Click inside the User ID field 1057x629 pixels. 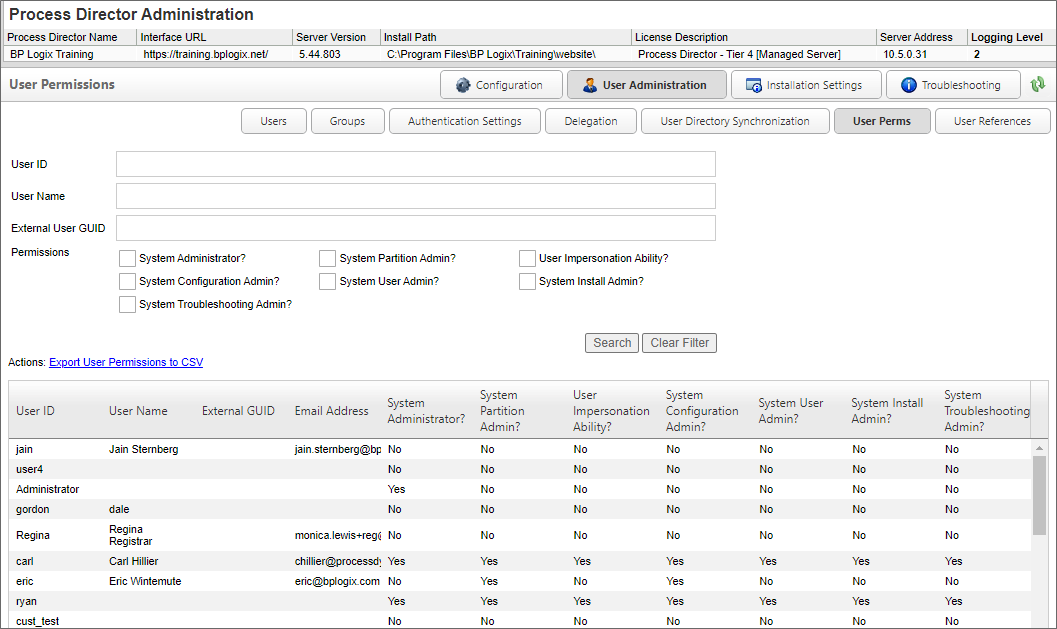pyautogui.click(x=415, y=164)
